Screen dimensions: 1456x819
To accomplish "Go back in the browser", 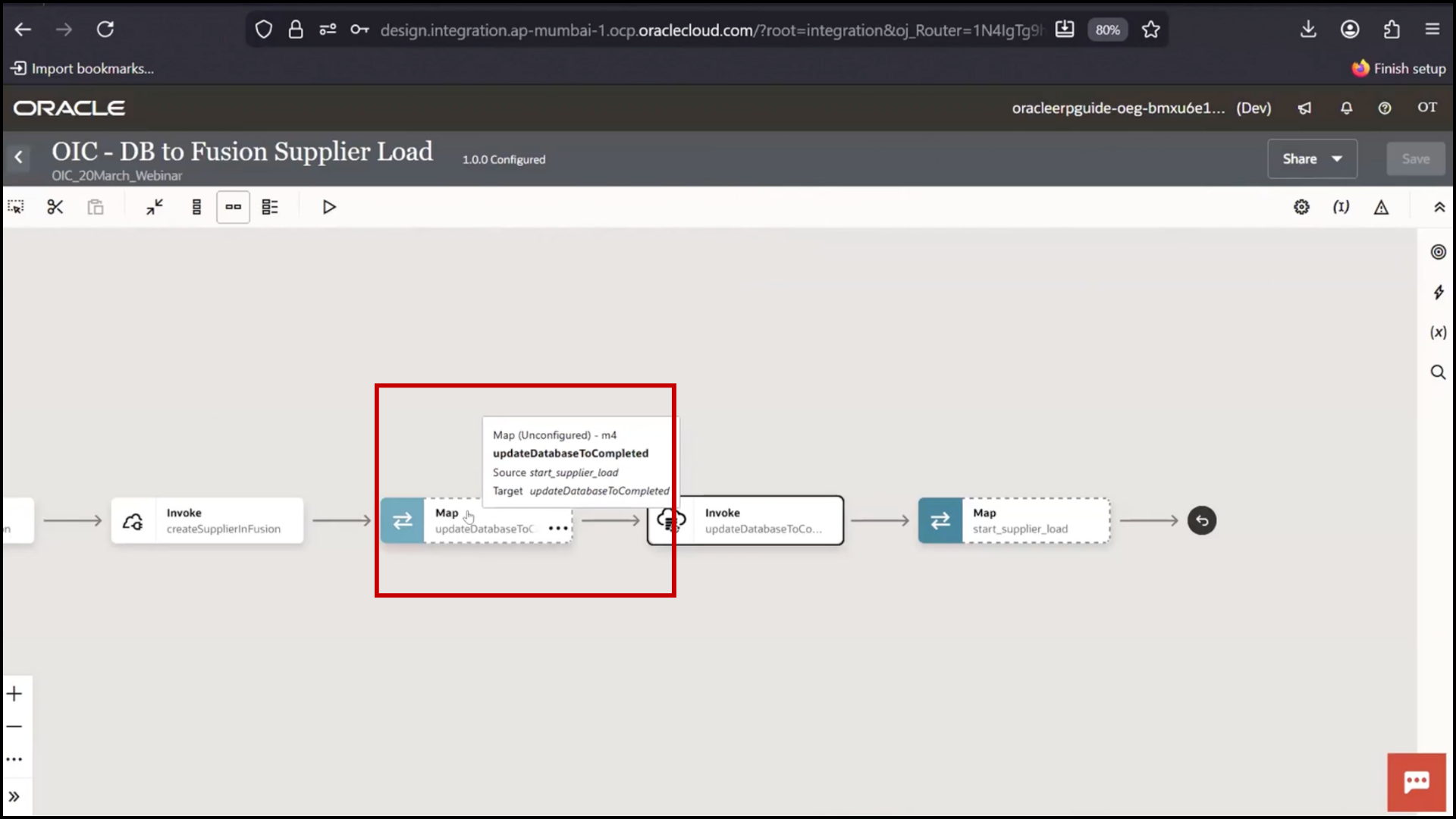I will pos(23,30).
